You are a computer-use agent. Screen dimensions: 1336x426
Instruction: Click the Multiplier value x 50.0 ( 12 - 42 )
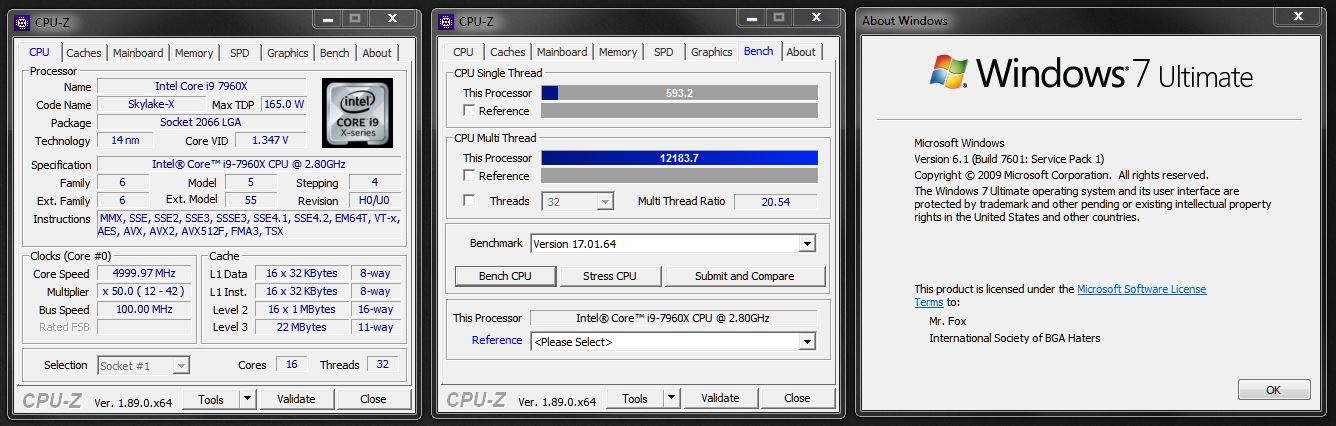144,292
